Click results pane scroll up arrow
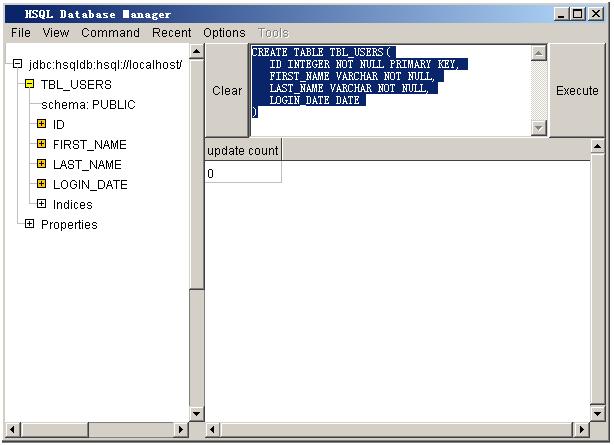The image size is (614, 445). tap(598, 146)
